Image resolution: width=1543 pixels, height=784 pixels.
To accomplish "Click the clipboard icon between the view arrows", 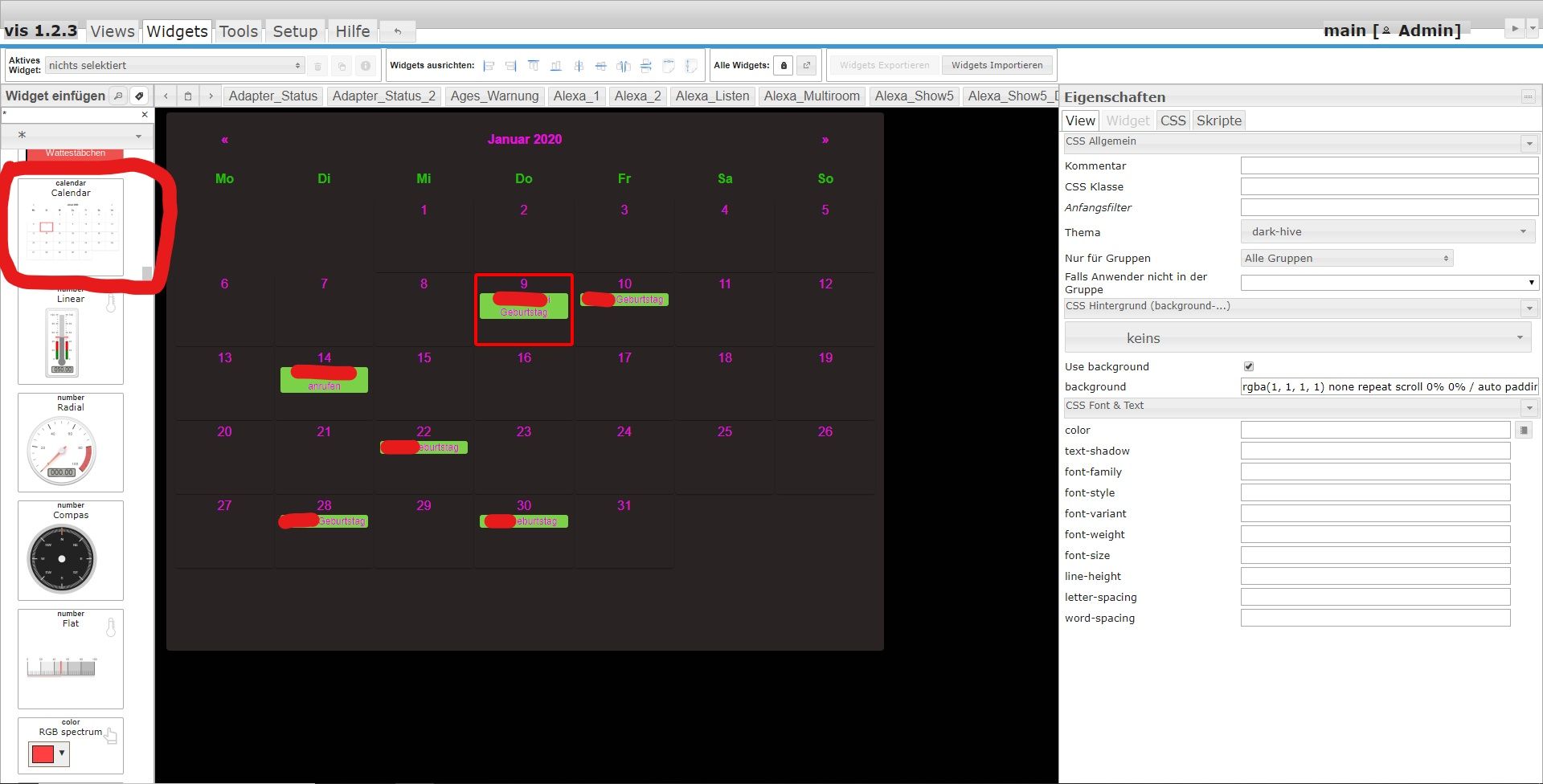I will click(x=188, y=96).
